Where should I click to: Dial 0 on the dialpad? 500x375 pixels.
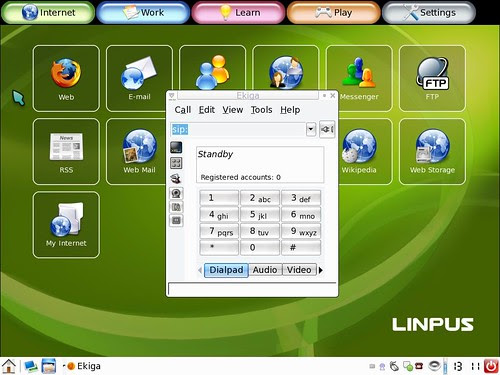260,248
